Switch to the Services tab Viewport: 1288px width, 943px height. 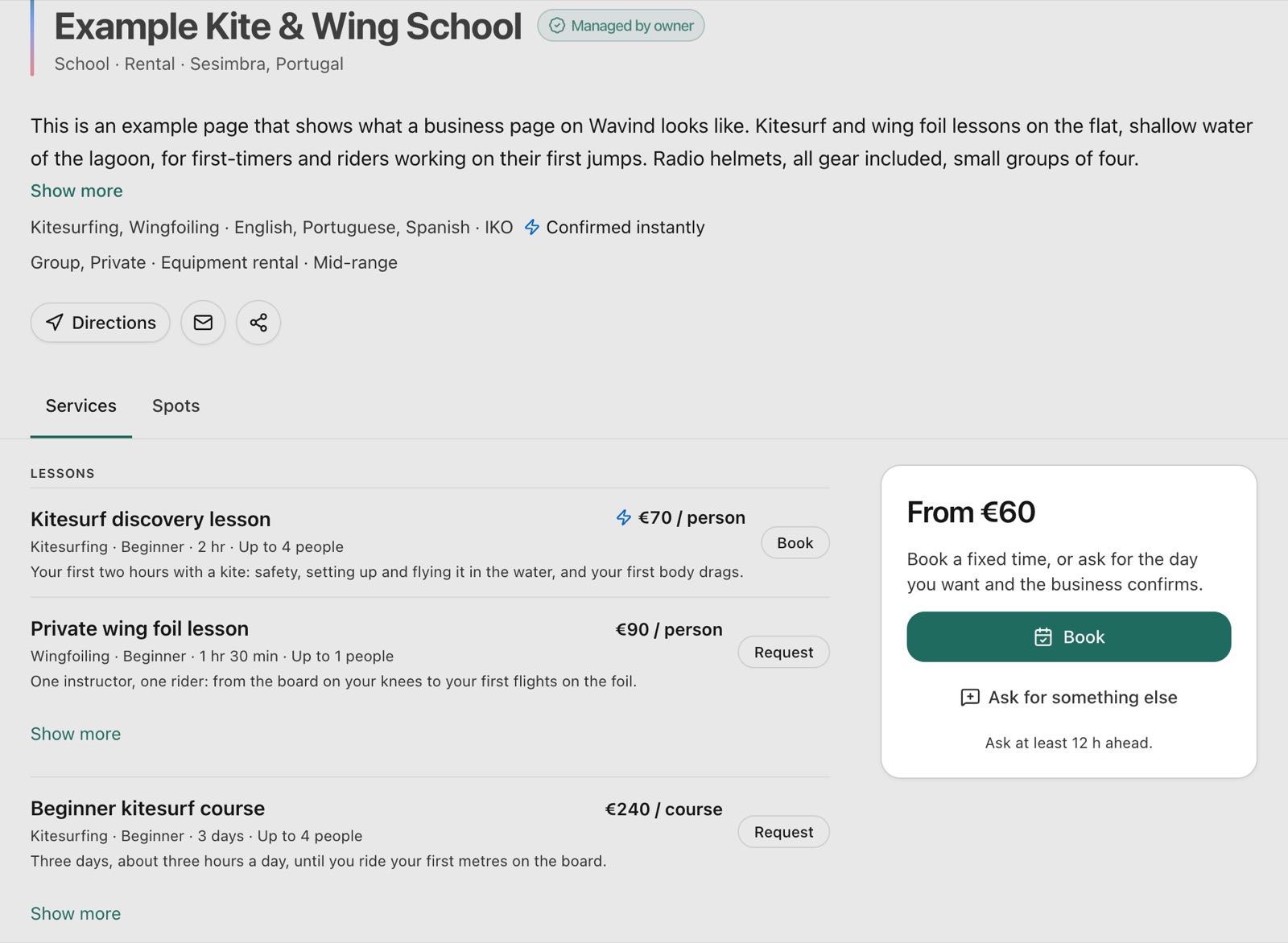pyautogui.click(x=81, y=406)
